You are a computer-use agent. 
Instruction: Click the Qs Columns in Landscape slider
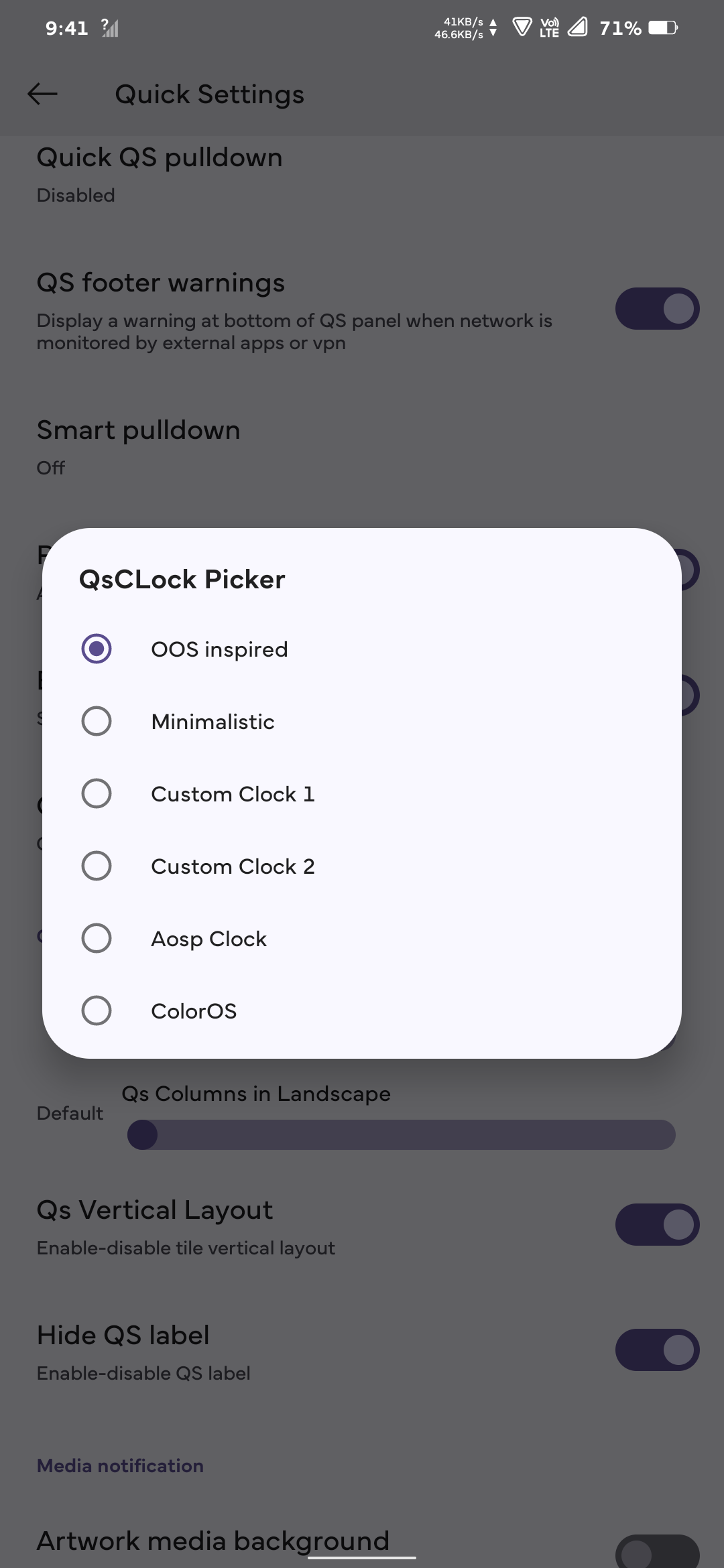(401, 1135)
